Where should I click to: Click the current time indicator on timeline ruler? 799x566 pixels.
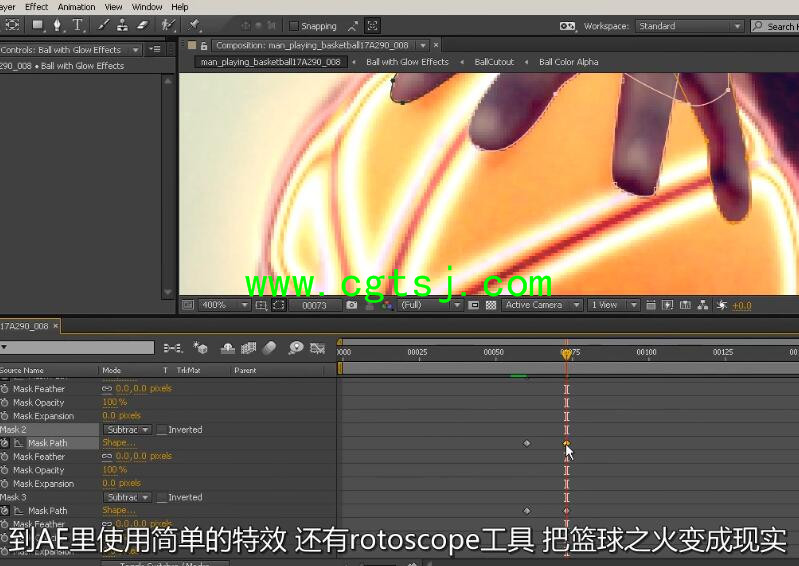pos(566,353)
